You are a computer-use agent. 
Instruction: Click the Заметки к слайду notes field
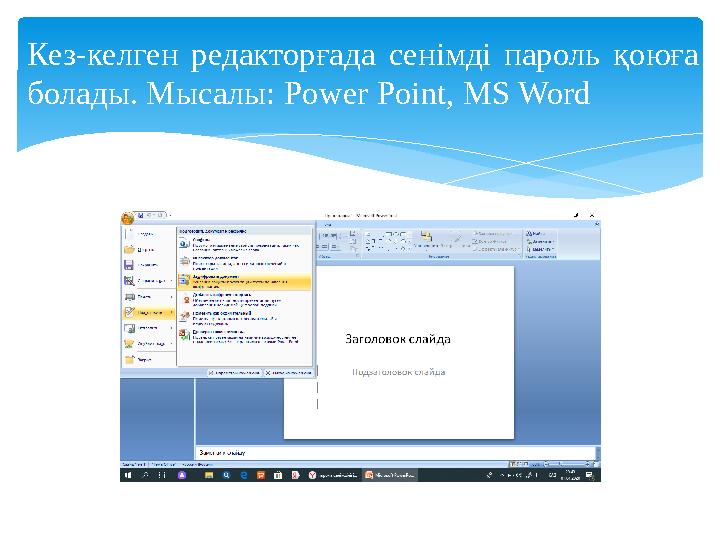coord(397,453)
